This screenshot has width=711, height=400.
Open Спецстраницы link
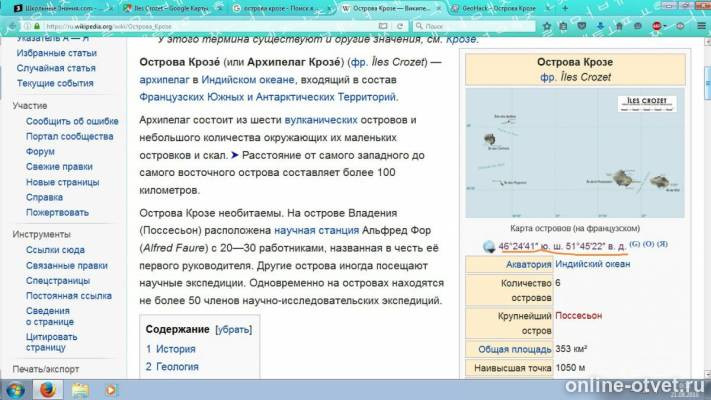58,281
